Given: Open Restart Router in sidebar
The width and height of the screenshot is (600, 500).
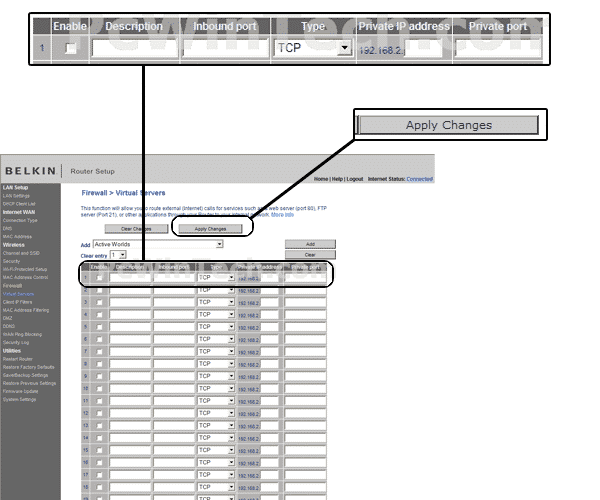Looking at the screenshot, I should click(18, 359).
